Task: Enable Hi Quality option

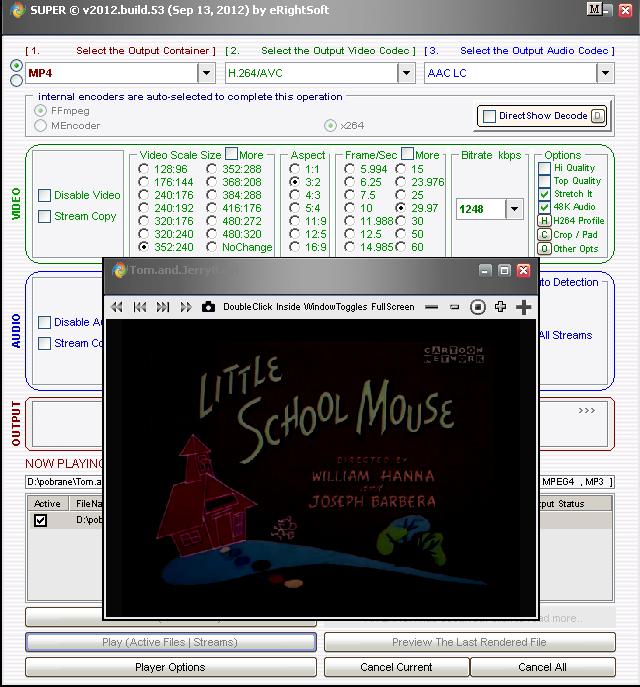Action: (x=545, y=168)
